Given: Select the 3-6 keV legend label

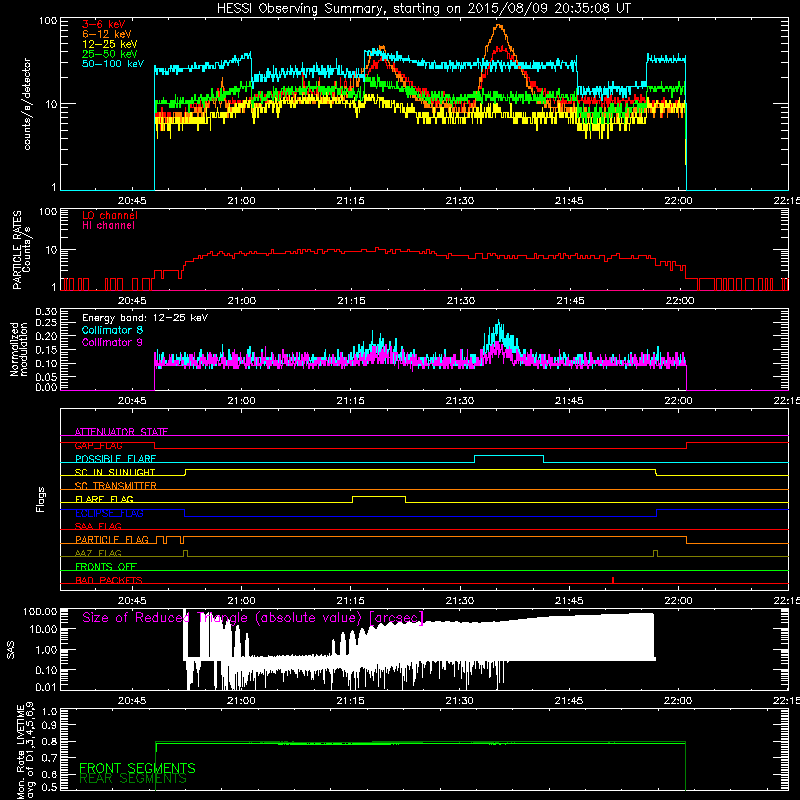Looking at the screenshot, I should click(x=104, y=24).
